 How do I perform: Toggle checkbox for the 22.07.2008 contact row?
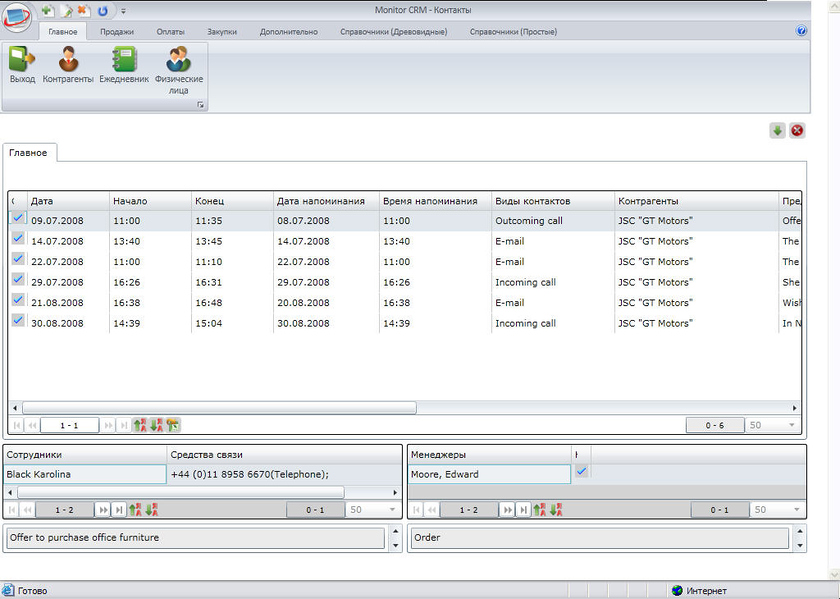18,260
